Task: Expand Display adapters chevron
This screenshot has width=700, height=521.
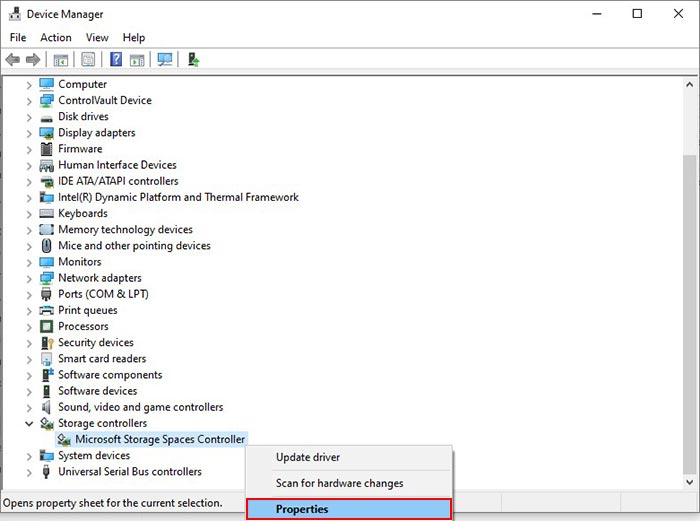Action: pyautogui.click(x=29, y=133)
